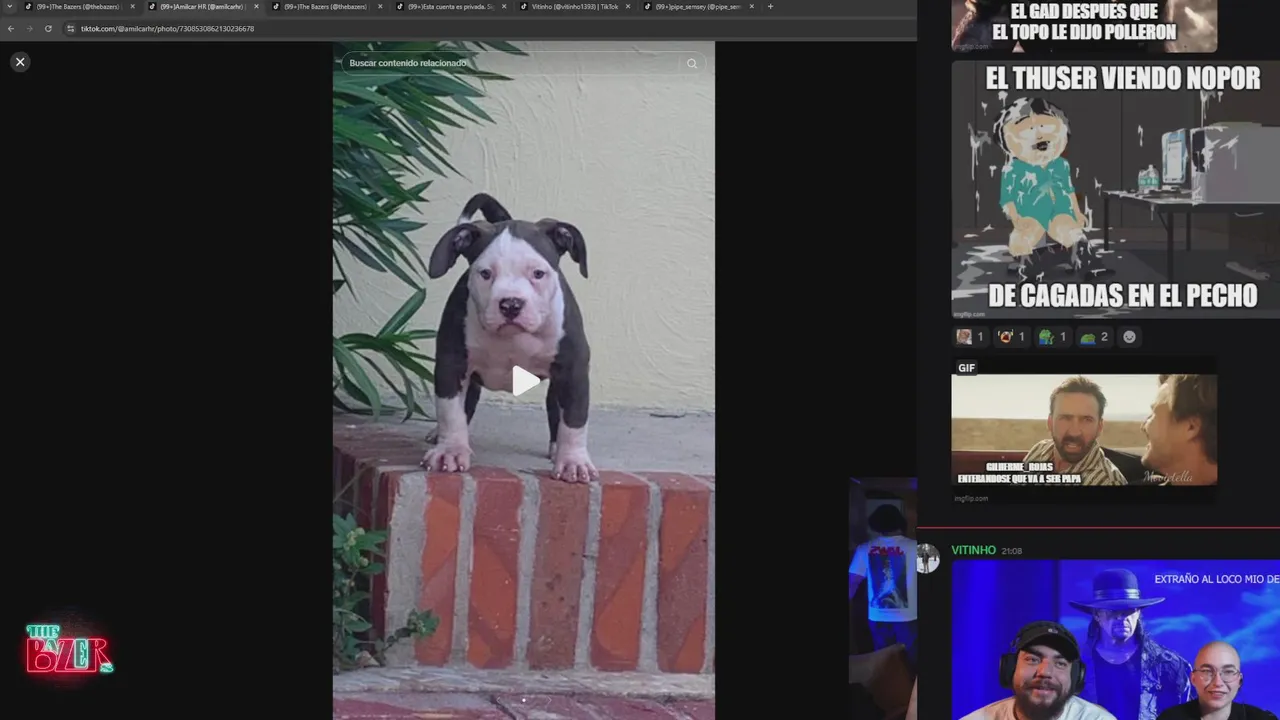The image size is (1280, 720).
Task: Open the add reaction smiley button
Action: [x=1129, y=337]
